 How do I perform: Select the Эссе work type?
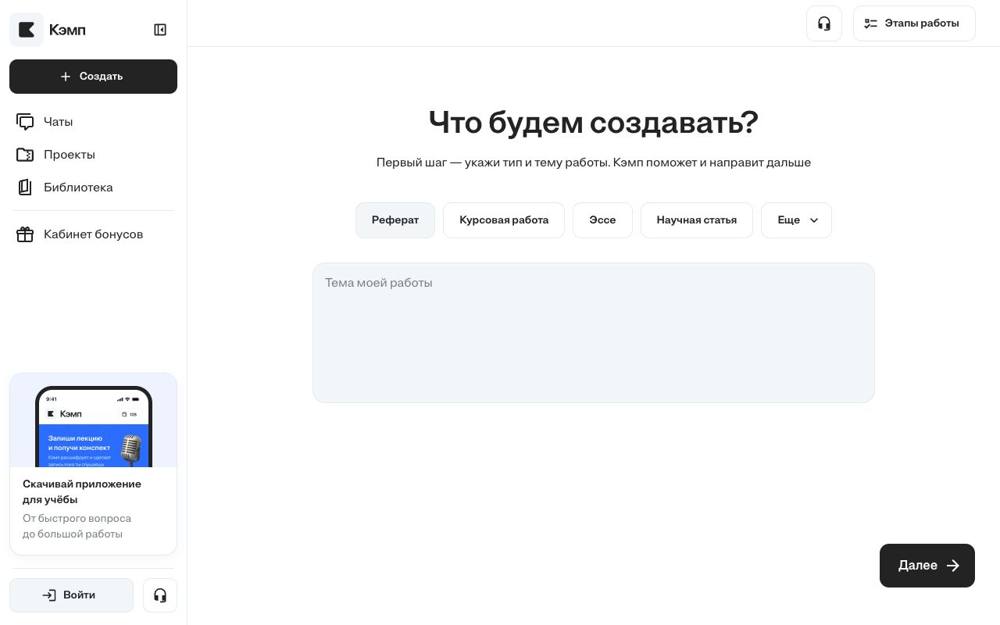click(602, 220)
